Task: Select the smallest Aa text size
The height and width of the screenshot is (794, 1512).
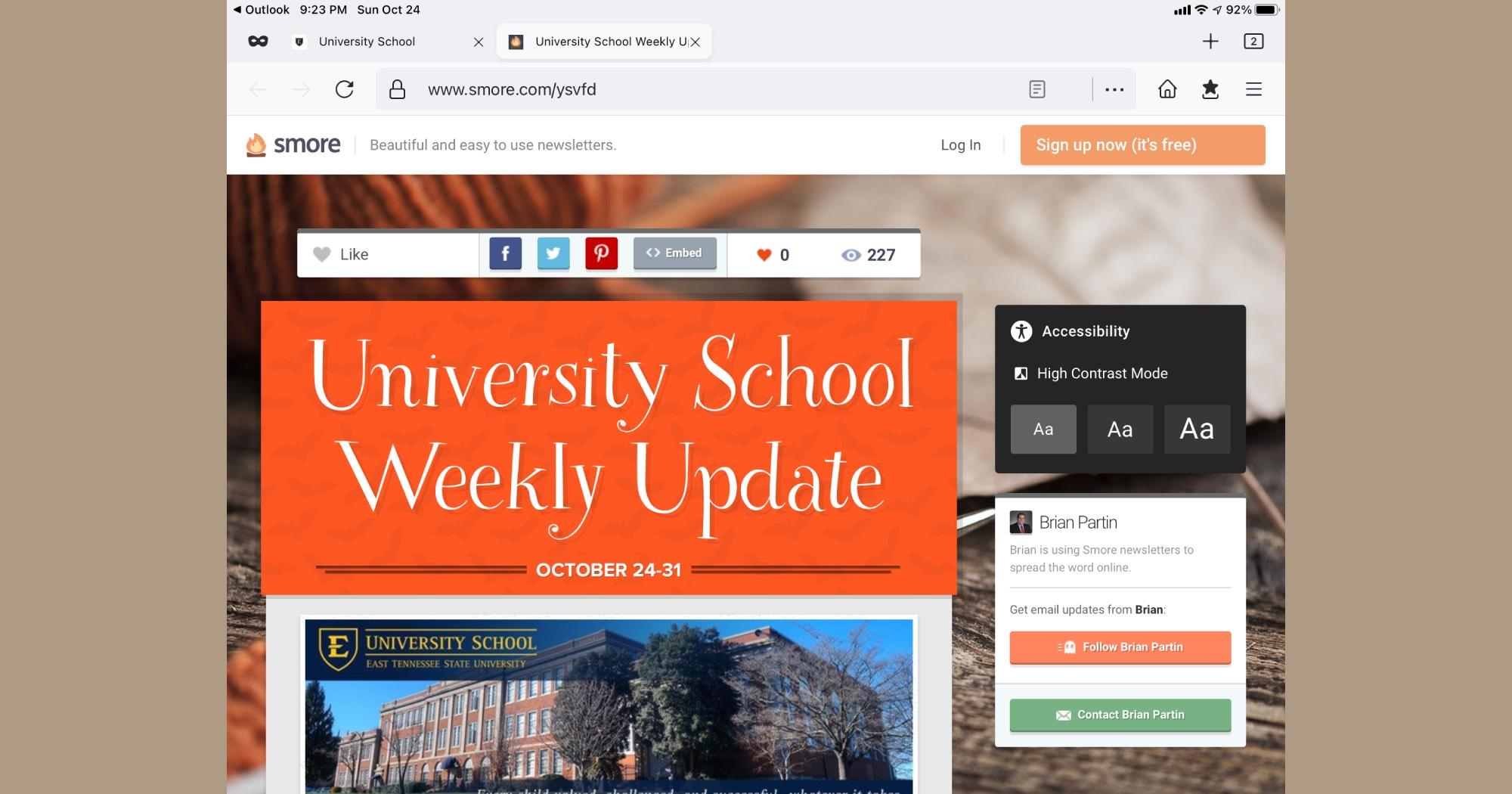Action: [1043, 430]
